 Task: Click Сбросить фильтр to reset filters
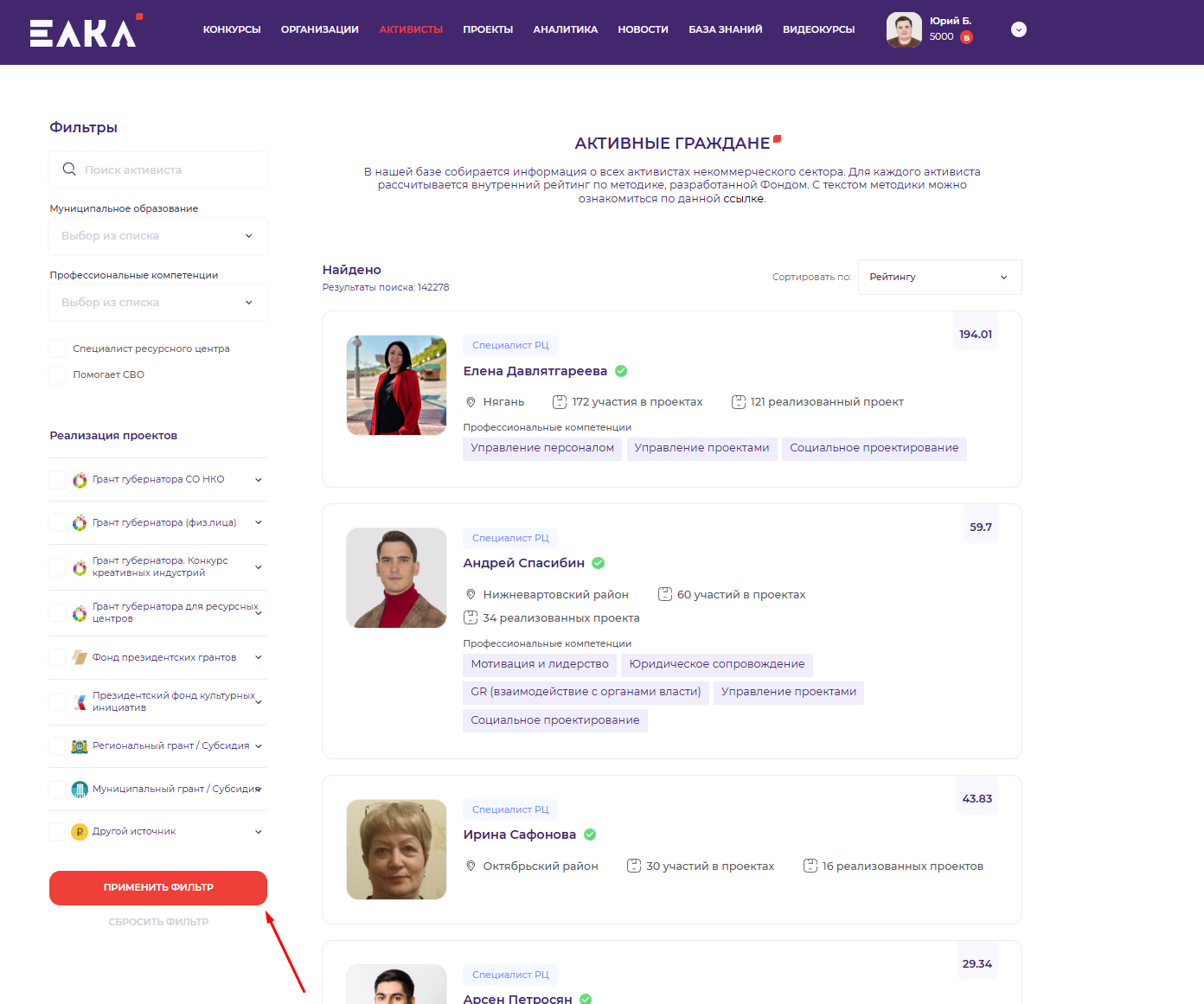coord(158,922)
